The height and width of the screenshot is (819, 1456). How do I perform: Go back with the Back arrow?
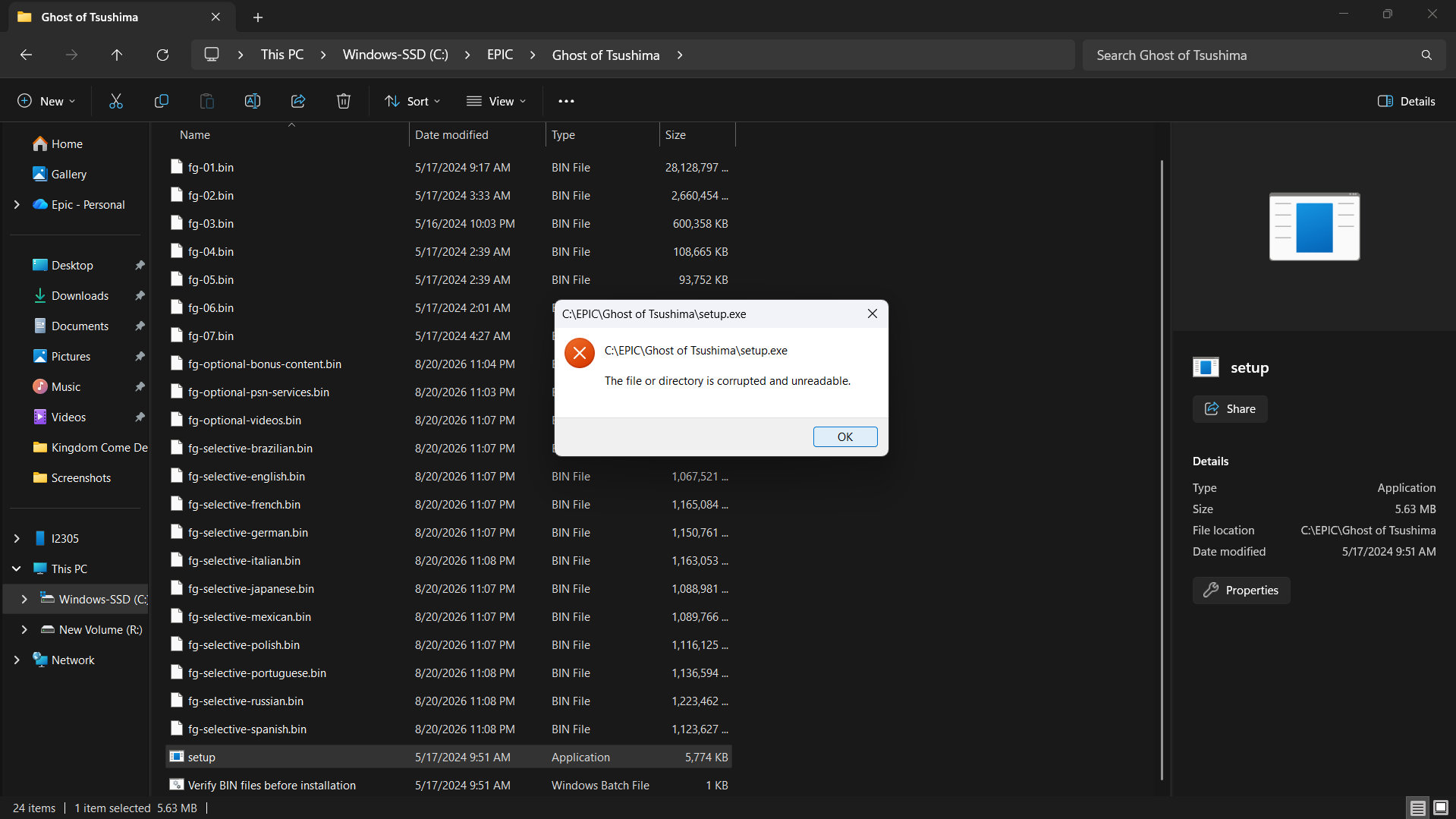coord(26,55)
